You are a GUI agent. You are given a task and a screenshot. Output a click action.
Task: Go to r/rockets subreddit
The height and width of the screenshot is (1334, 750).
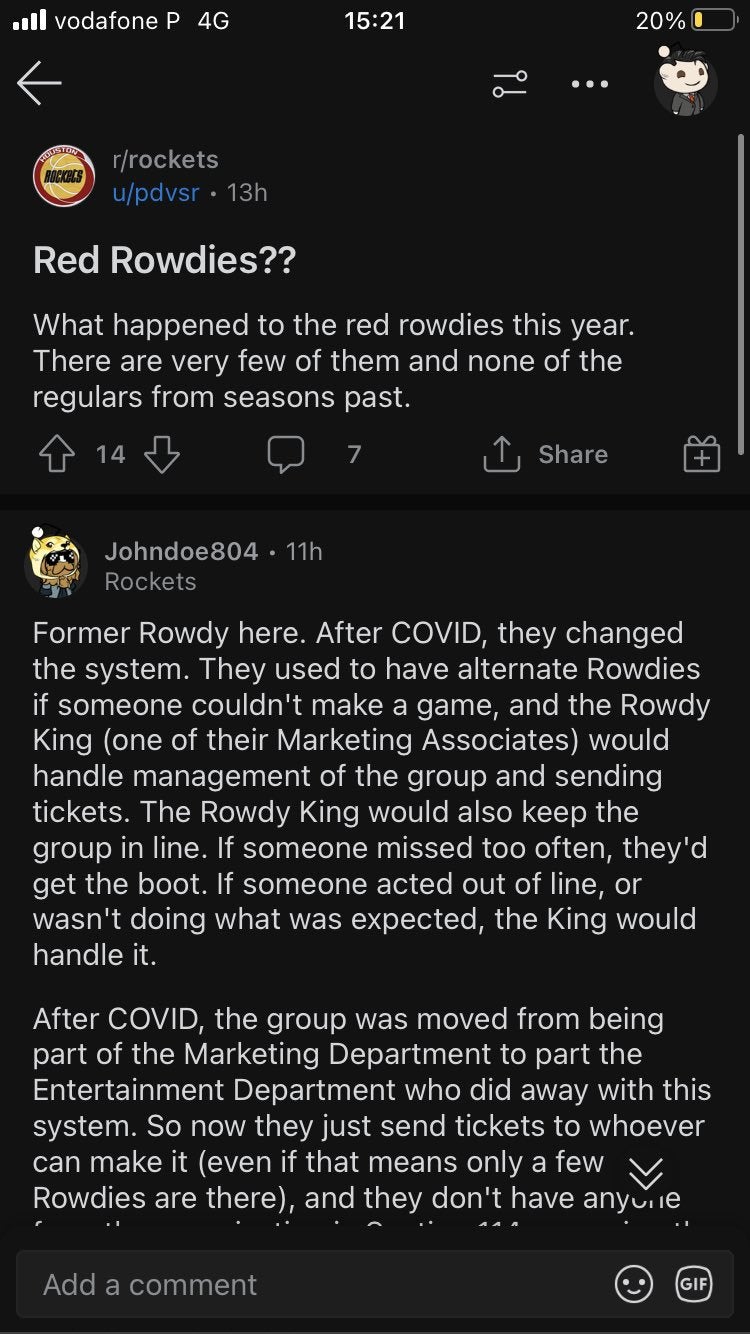tap(165, 160)
